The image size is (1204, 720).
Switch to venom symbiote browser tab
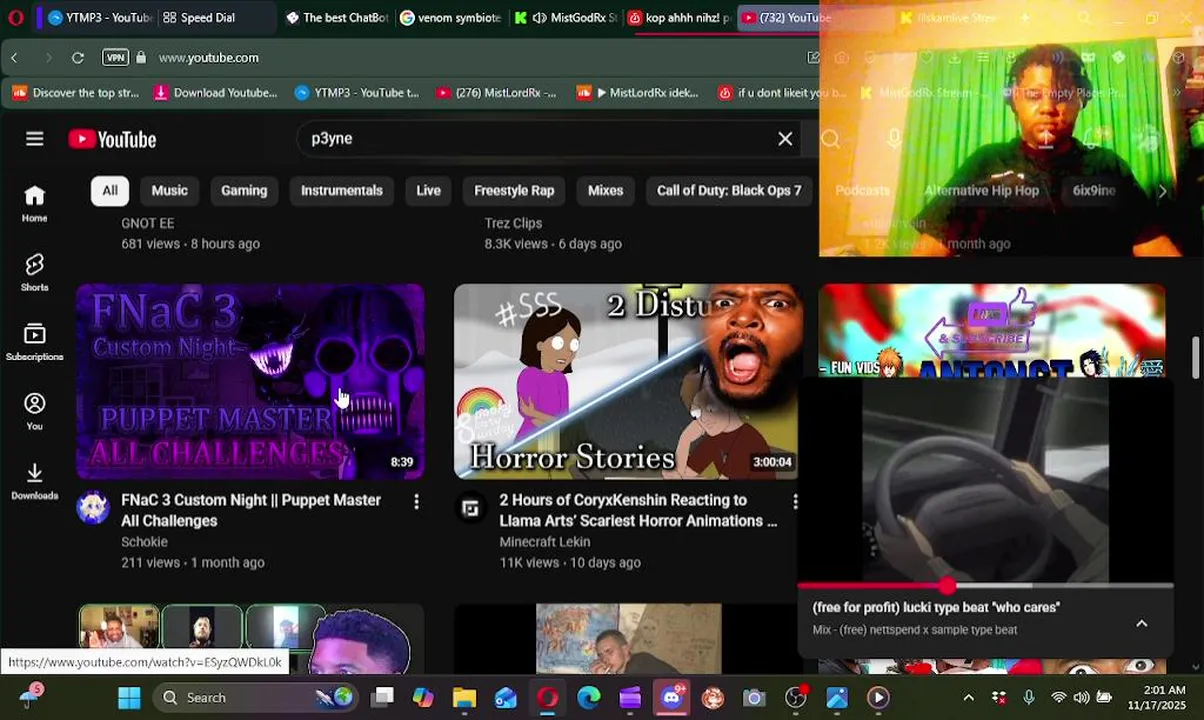click(450, 17)
